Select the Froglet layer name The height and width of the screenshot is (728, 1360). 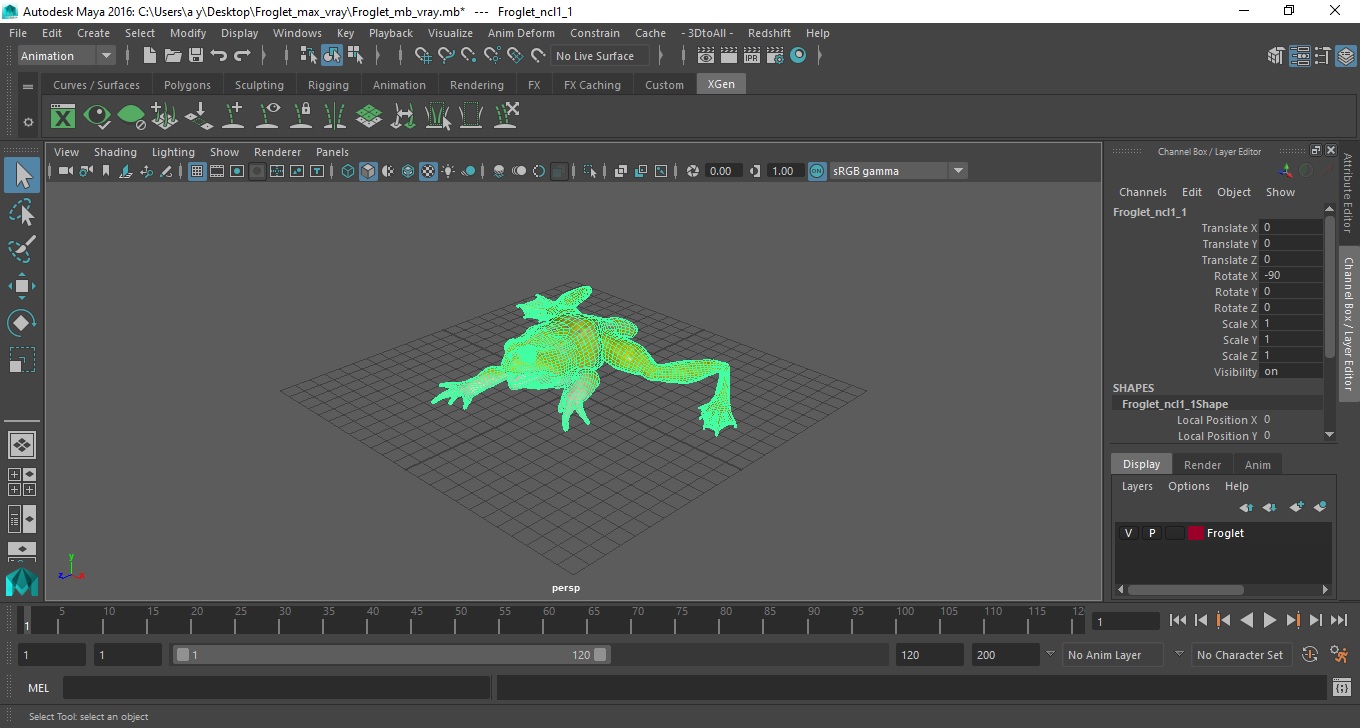1225,533
